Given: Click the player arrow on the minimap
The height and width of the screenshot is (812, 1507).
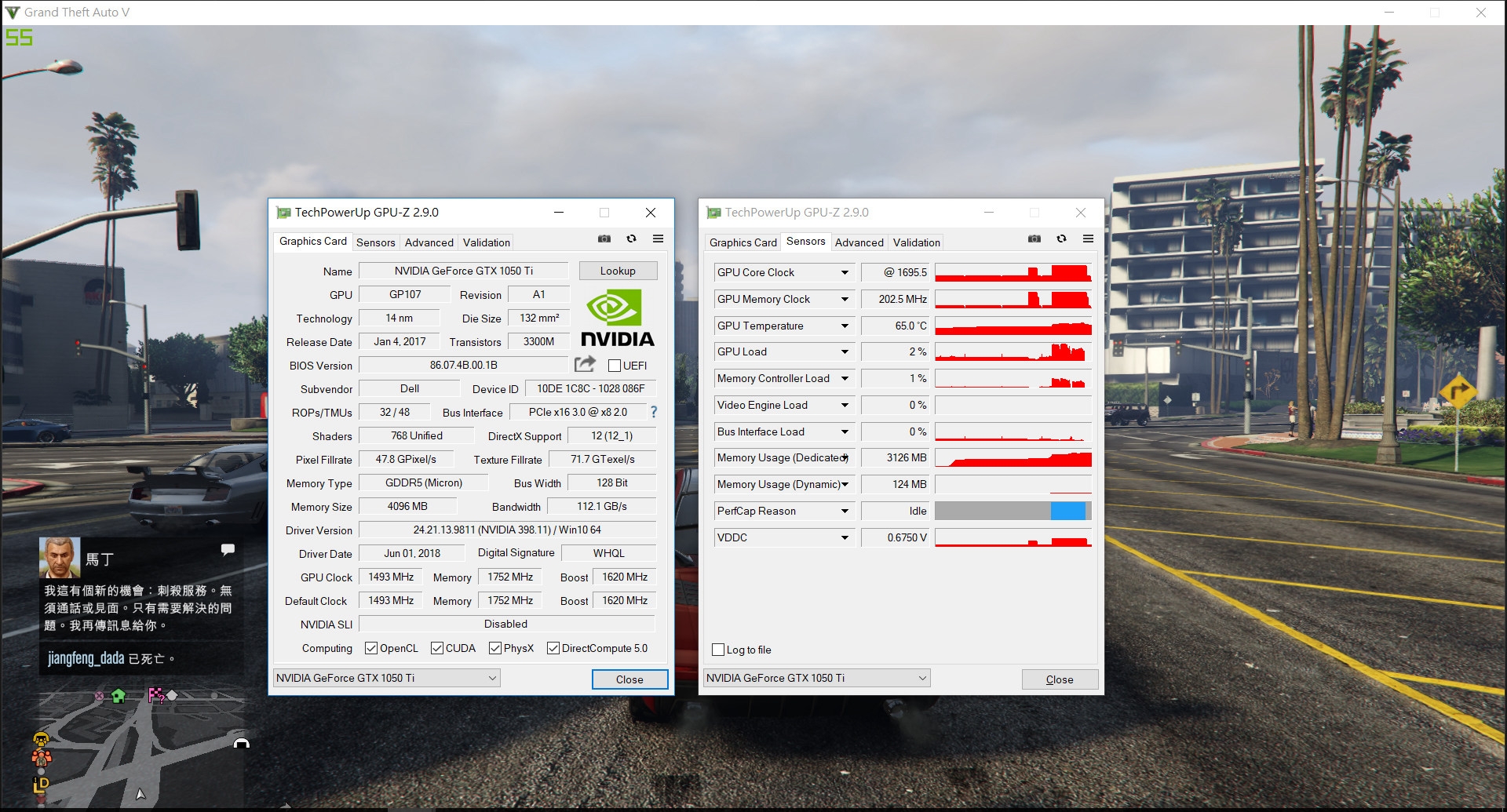Looking at the screenshot, I should click(x=140, y=794).
